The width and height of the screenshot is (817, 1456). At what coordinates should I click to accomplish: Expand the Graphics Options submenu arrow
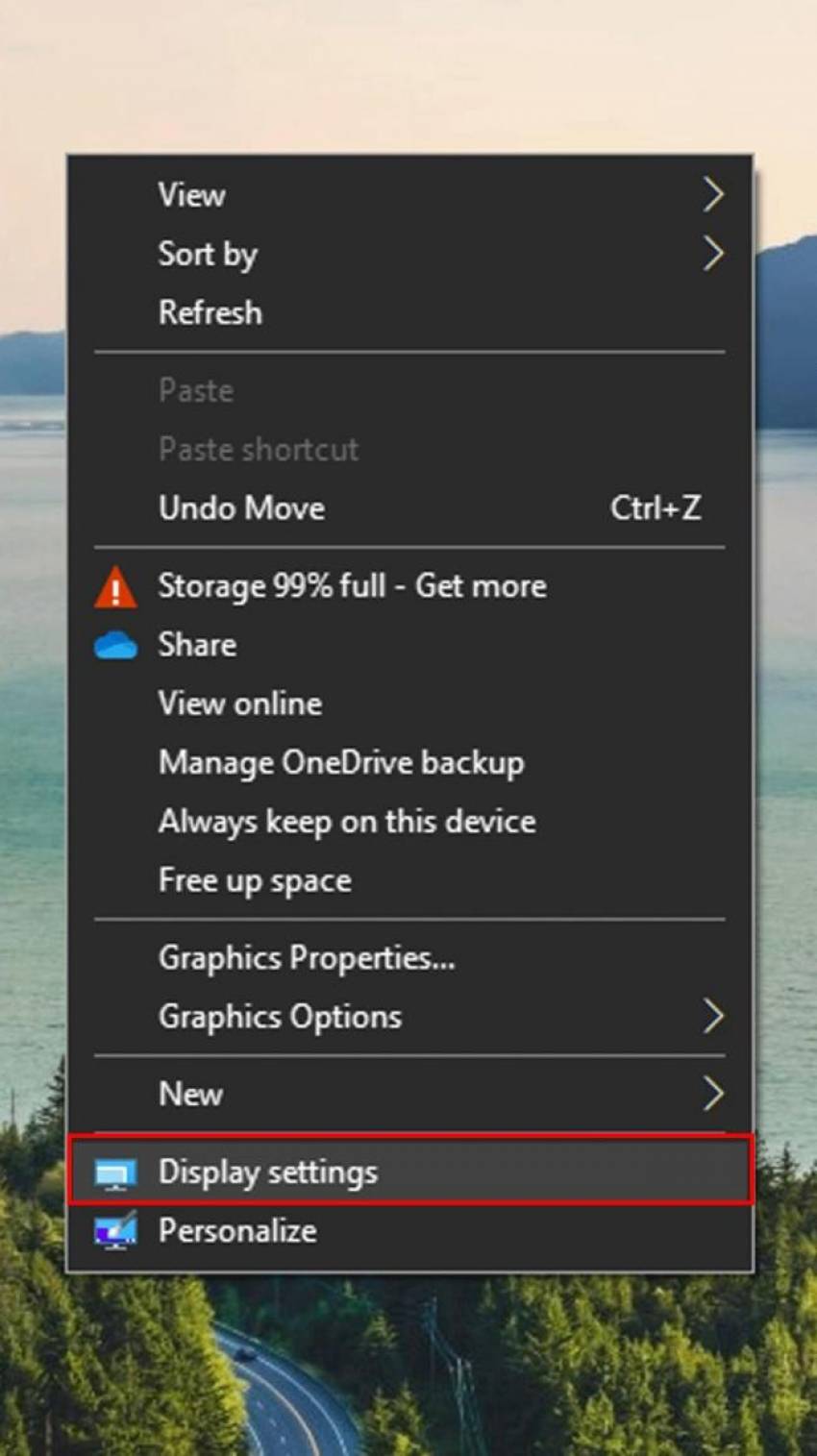pos(712,1017)
